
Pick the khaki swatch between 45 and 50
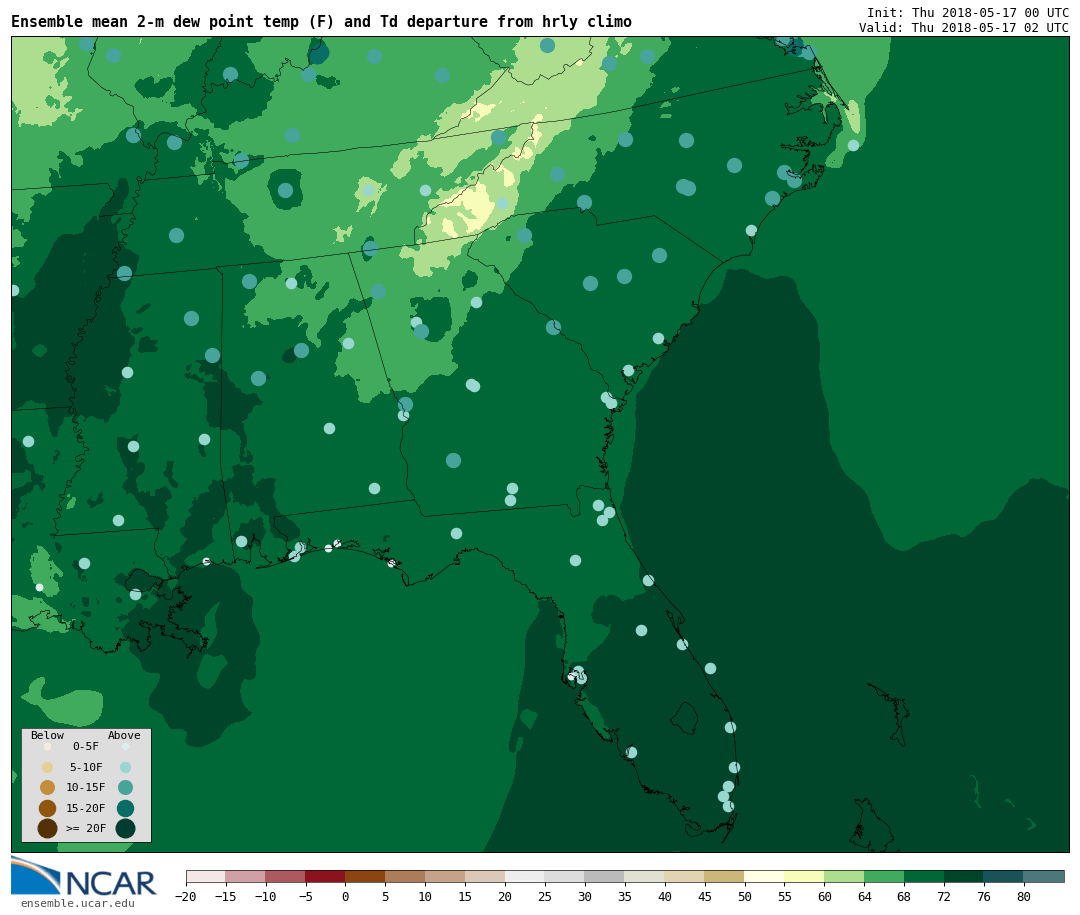click(725, 876)
